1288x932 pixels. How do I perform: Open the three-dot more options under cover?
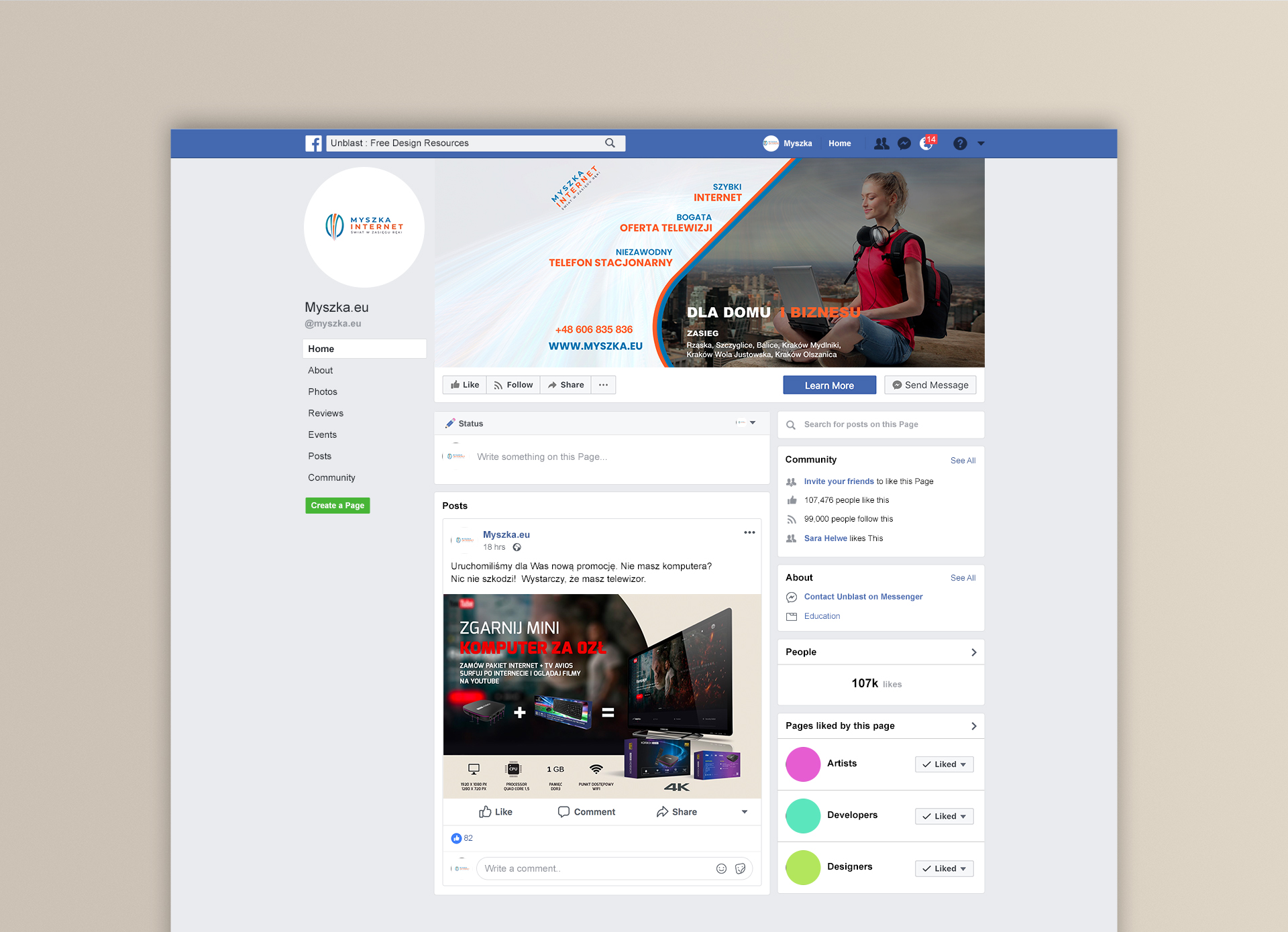point(603,385)
